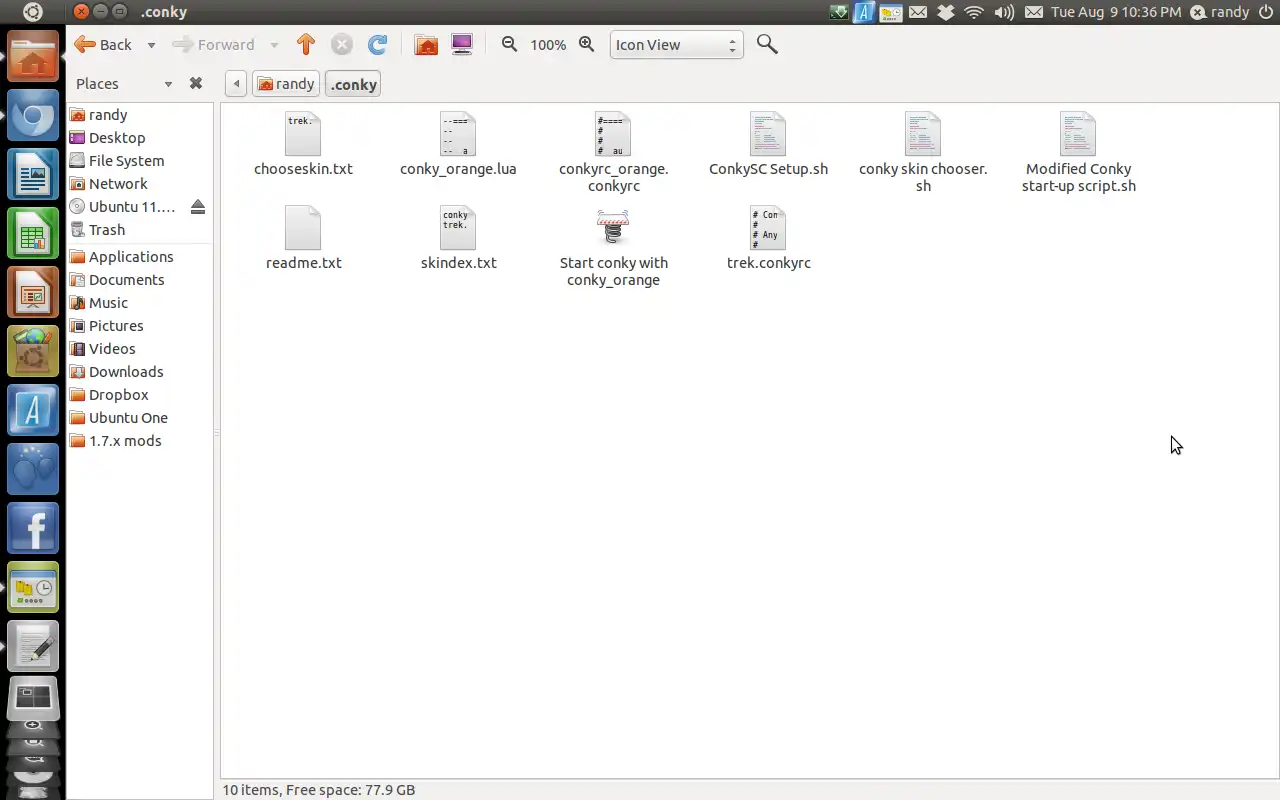The height and width of the screenshot is (800, 1280).
Task: Open the Ubuntu dash logo button
Action: (x=33, y=12)
